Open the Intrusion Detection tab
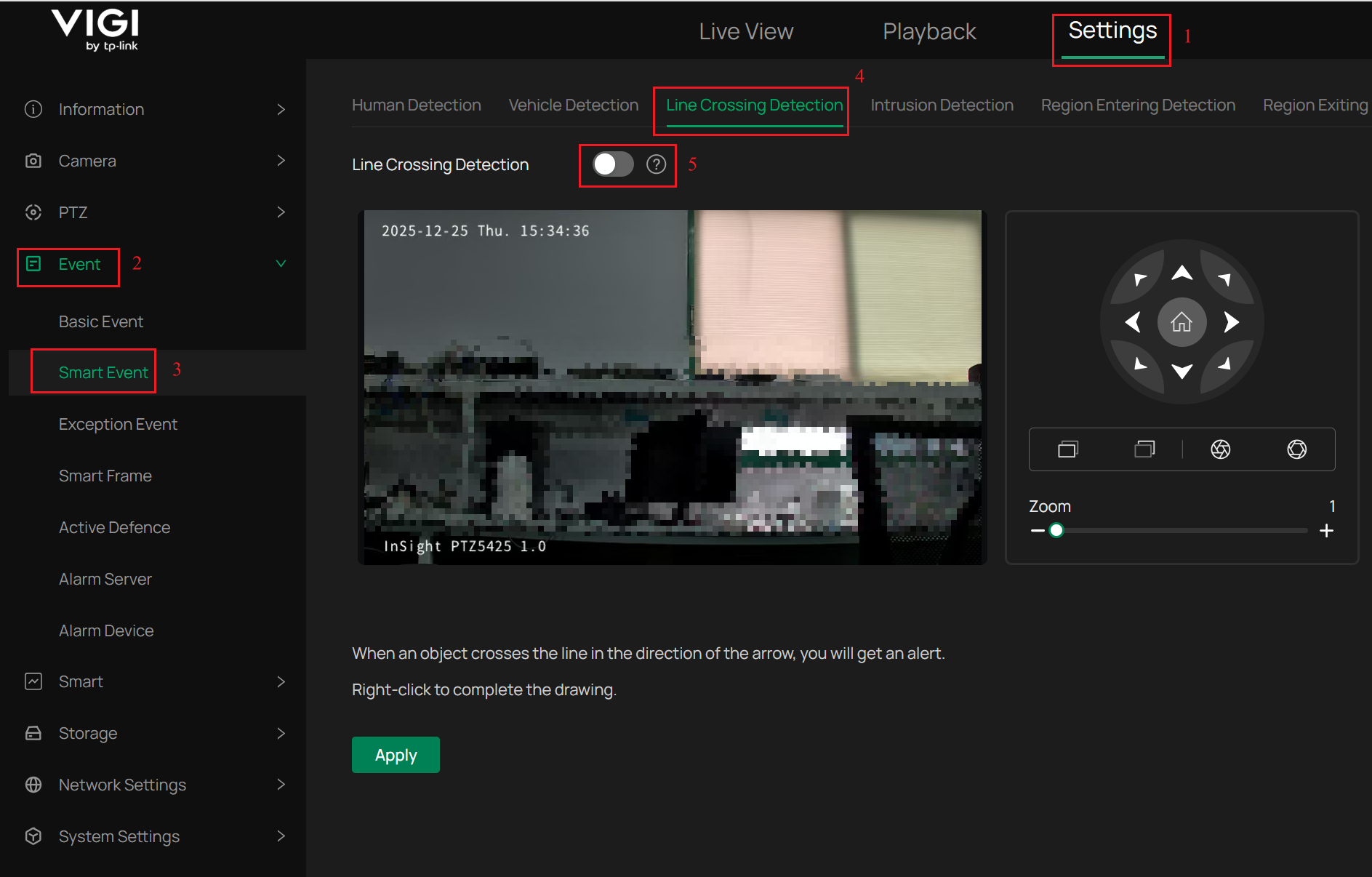 tap(942, 105)
